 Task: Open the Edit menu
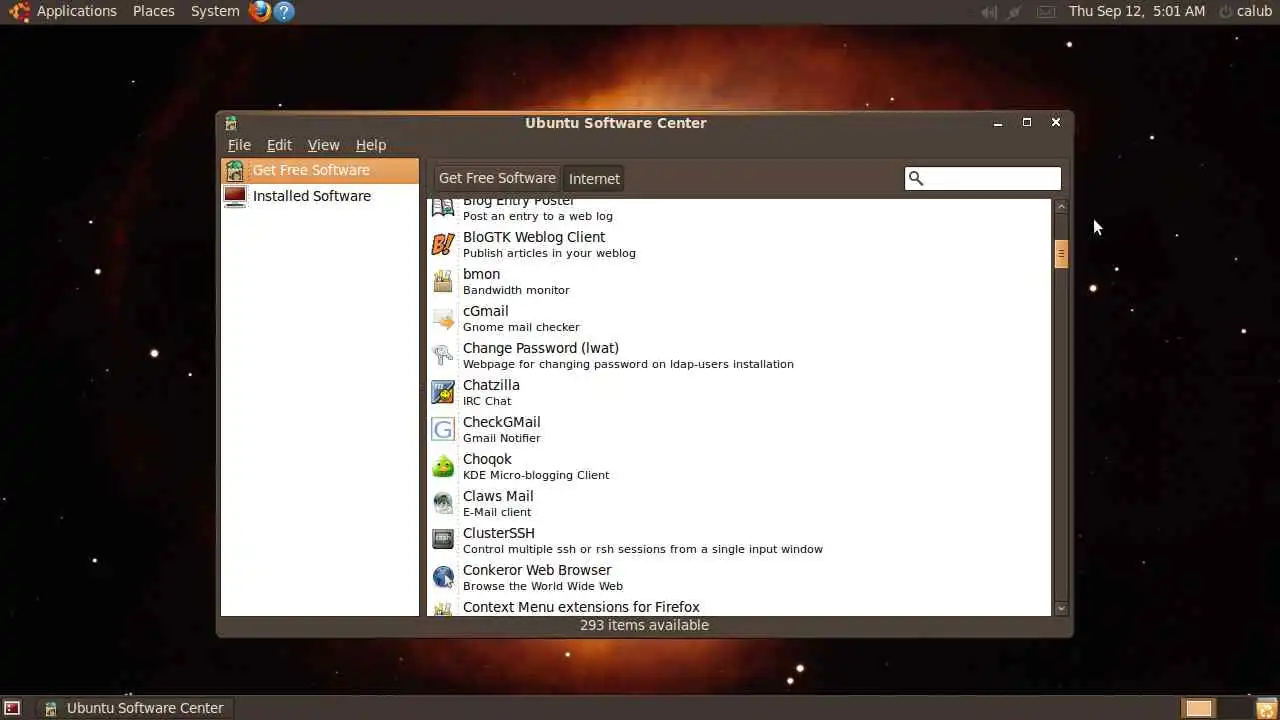coord(279,145)
